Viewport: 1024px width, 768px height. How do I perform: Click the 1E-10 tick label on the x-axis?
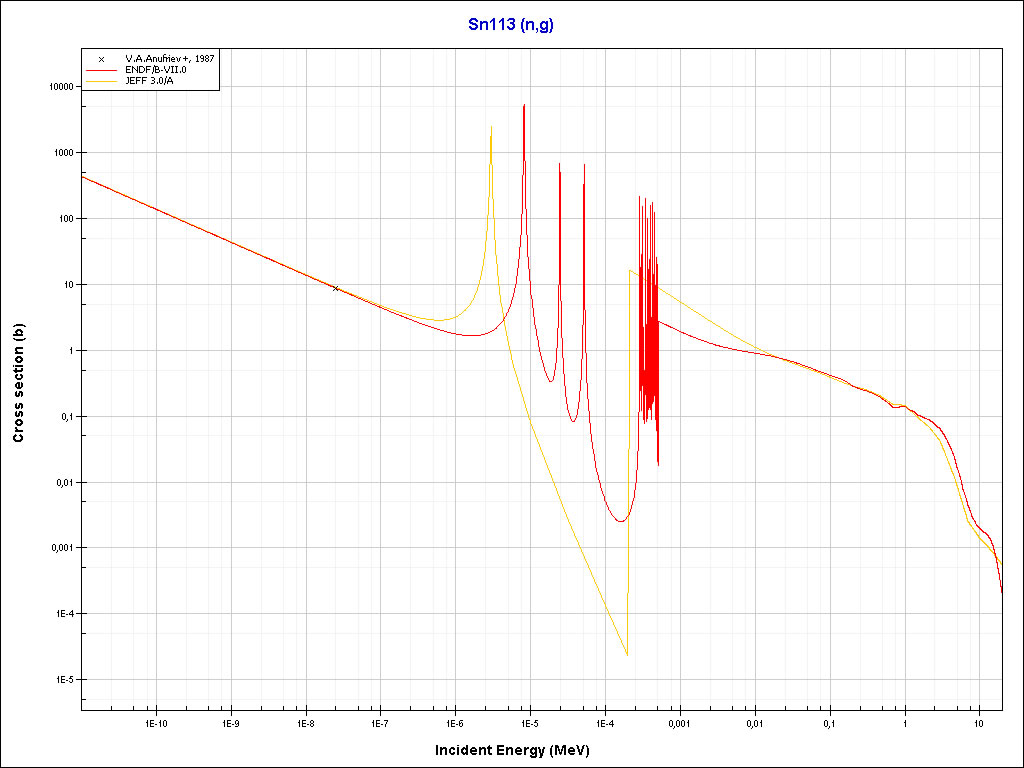coord(155,722)
